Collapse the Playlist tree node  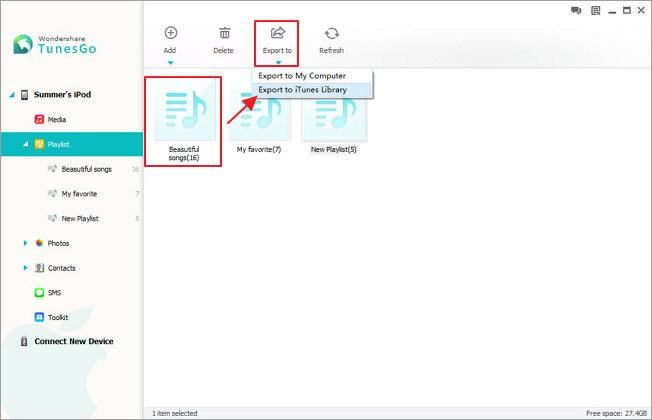[25, 144]
